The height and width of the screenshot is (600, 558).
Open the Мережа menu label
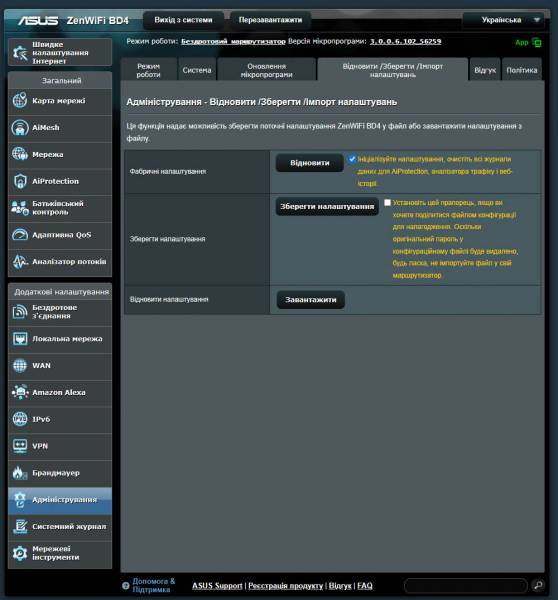pyautogui.click(x=48, y=154)
